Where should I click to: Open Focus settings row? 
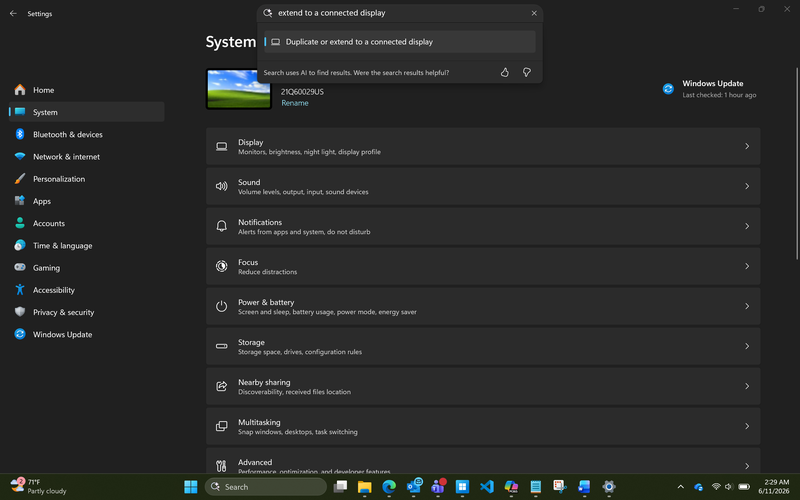pos(483,266)
